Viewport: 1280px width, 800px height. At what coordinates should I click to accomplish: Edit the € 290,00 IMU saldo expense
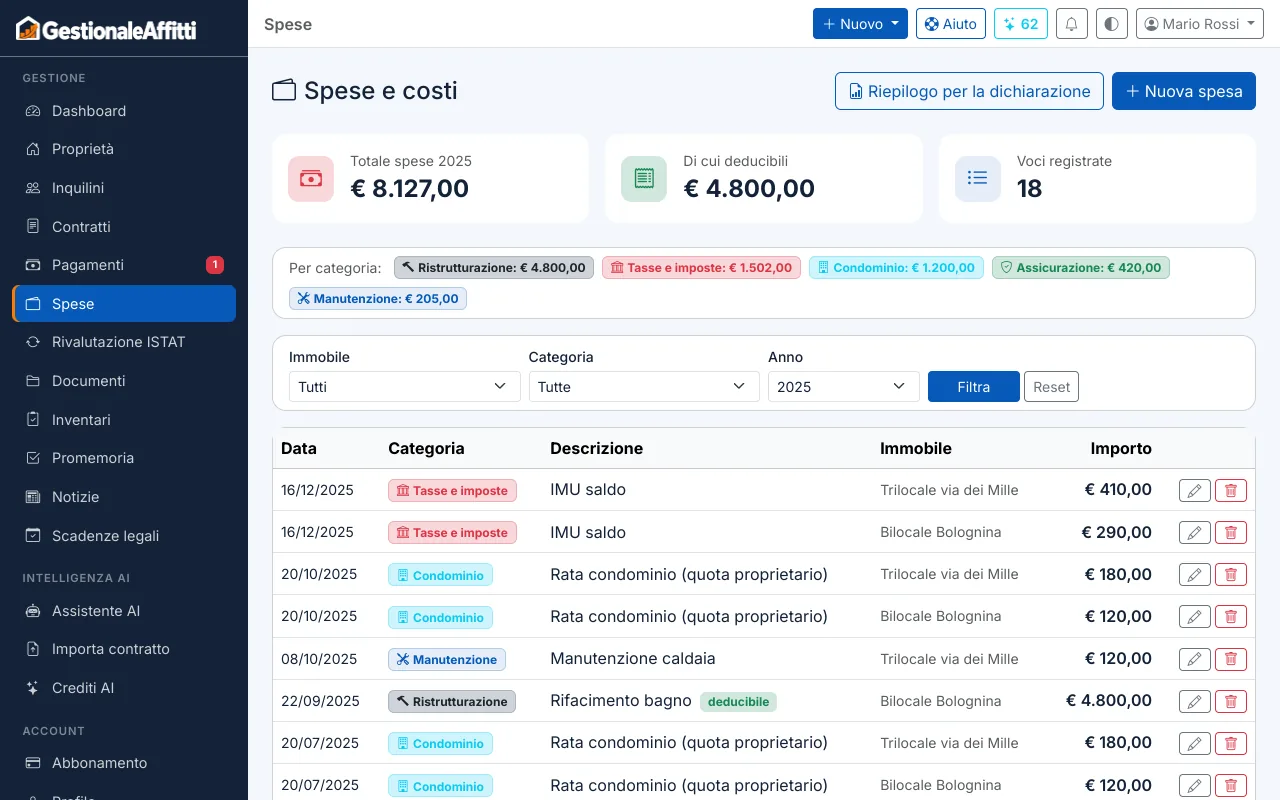tap(1195, 533)
